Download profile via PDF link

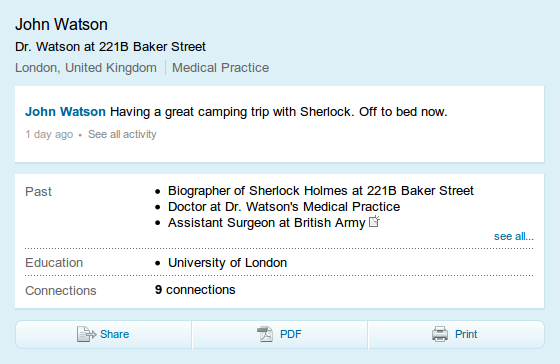[291, 334]
